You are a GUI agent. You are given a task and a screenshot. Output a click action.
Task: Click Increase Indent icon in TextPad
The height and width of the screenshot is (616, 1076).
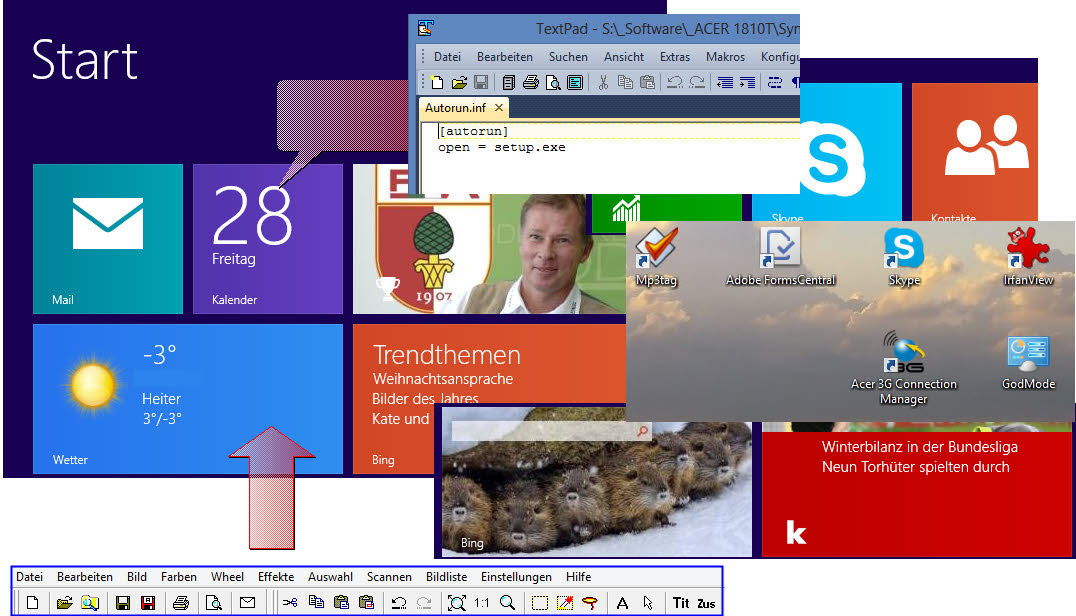(x=747, y=83)
